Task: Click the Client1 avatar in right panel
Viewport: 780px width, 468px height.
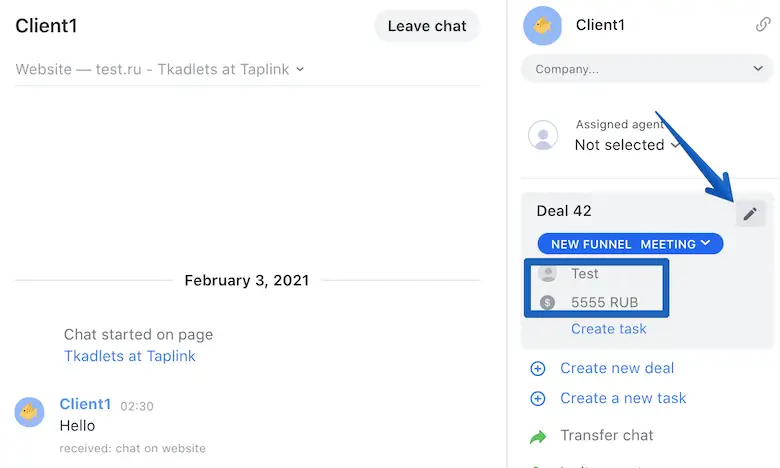Action: tap(543, 26)
